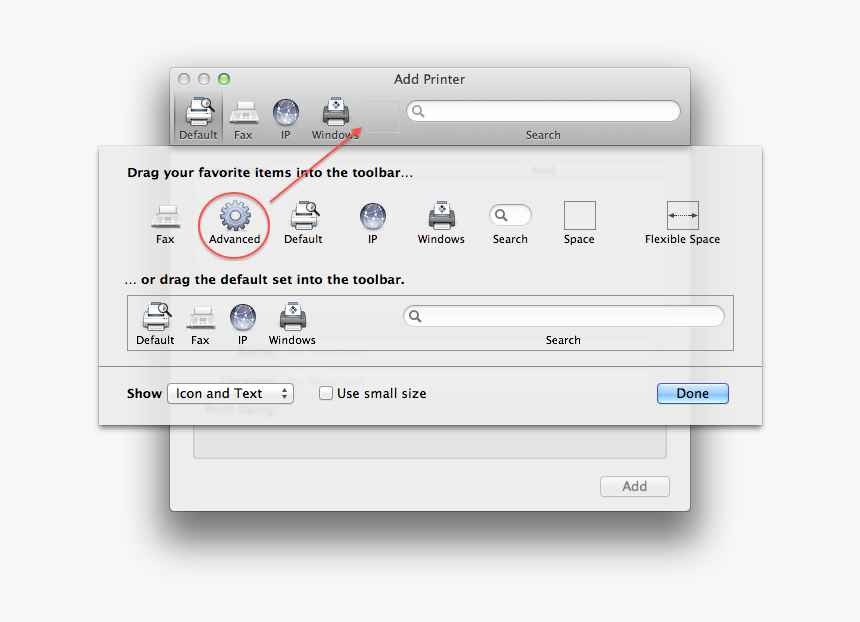Click the Search field in the default set
This screenshot has height=622, width=860.
tap(563, 317)
